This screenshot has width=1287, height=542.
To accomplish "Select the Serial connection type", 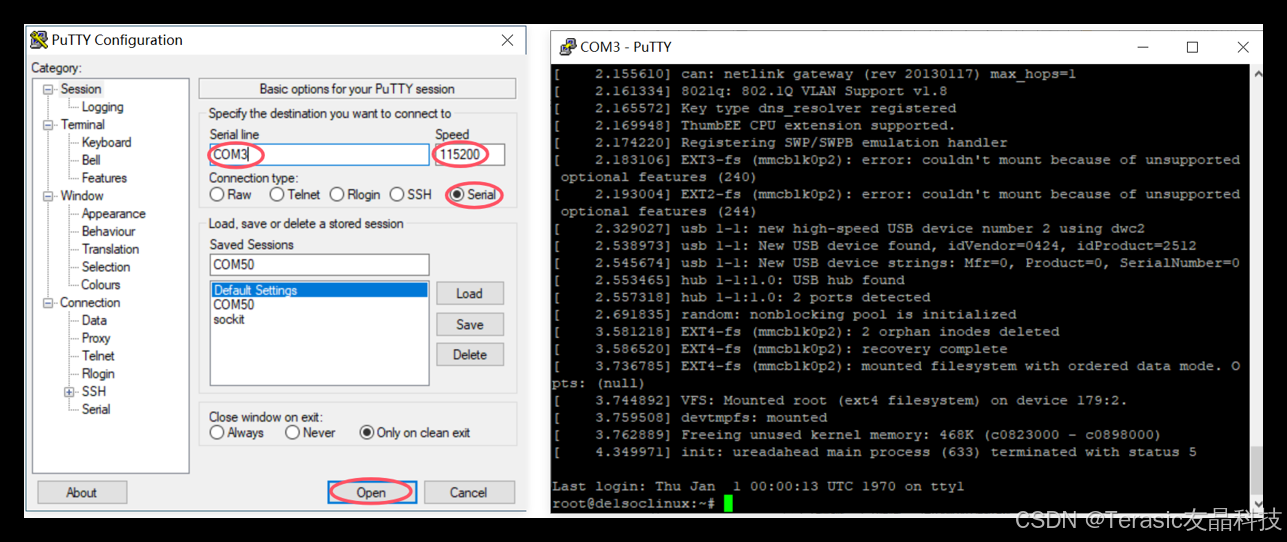I will tap(473, 194).
